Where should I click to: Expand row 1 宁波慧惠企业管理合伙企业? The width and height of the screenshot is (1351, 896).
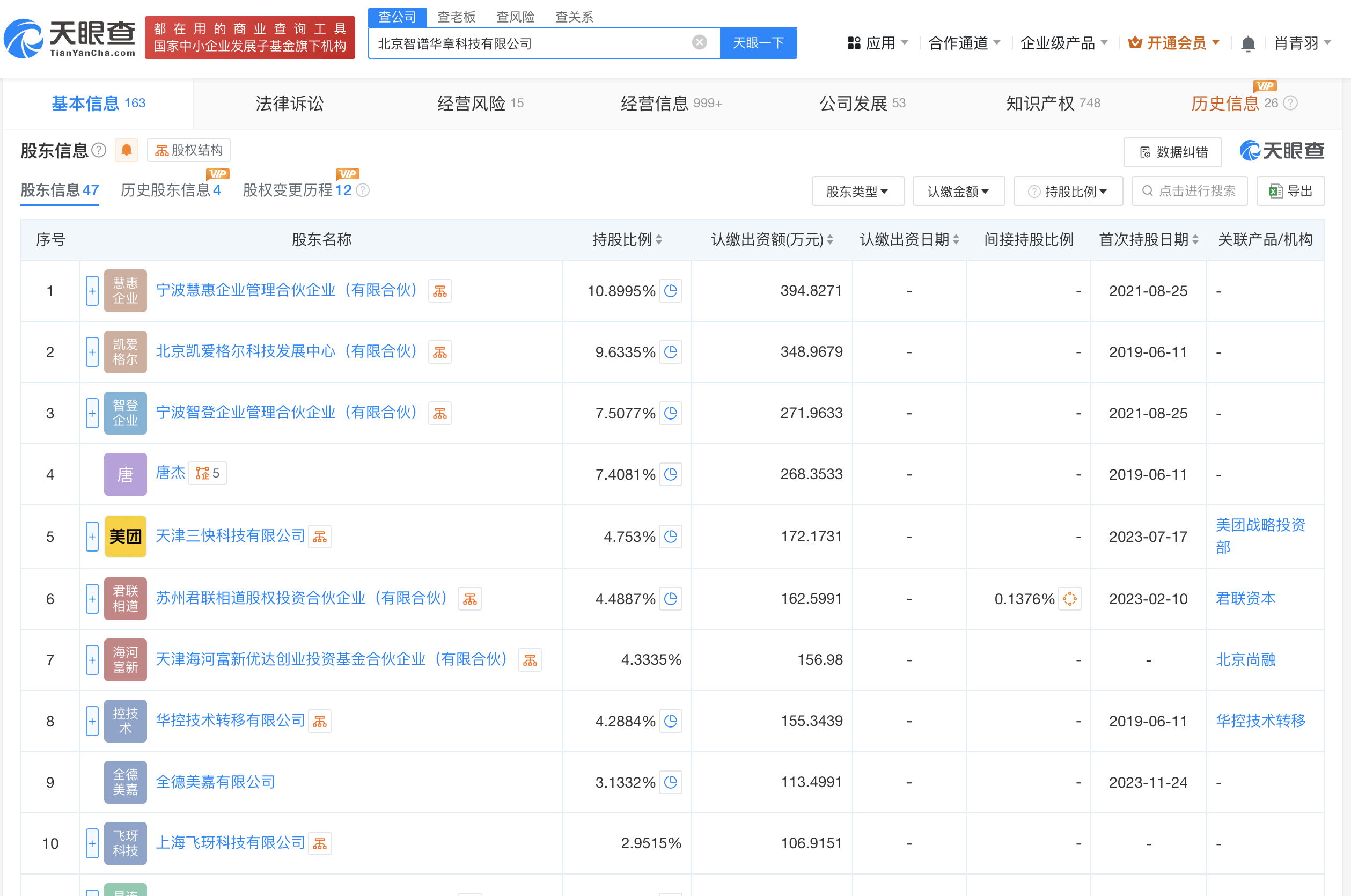pos(92,291)
